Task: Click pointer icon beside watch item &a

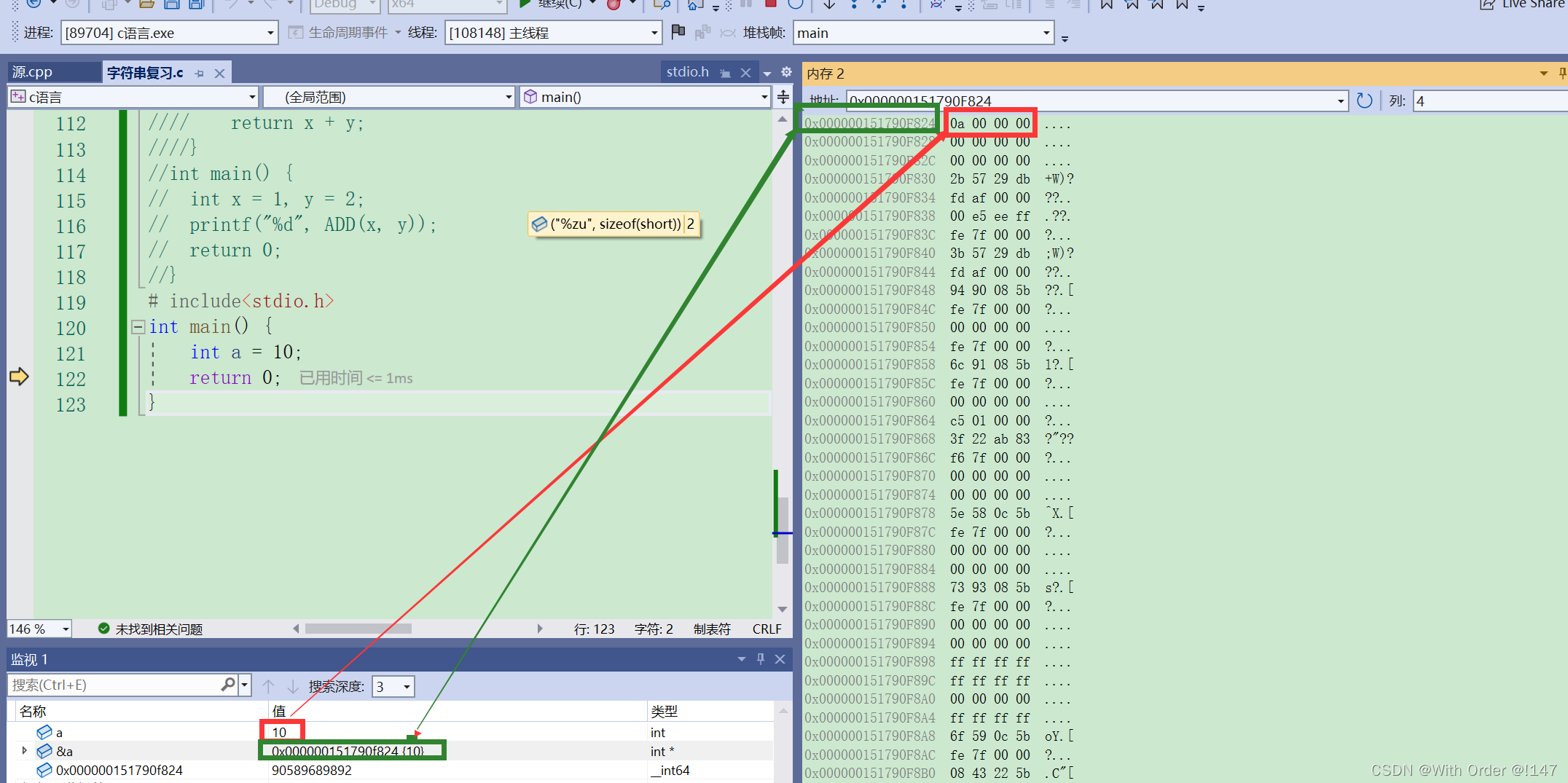Action: (44, 751)
